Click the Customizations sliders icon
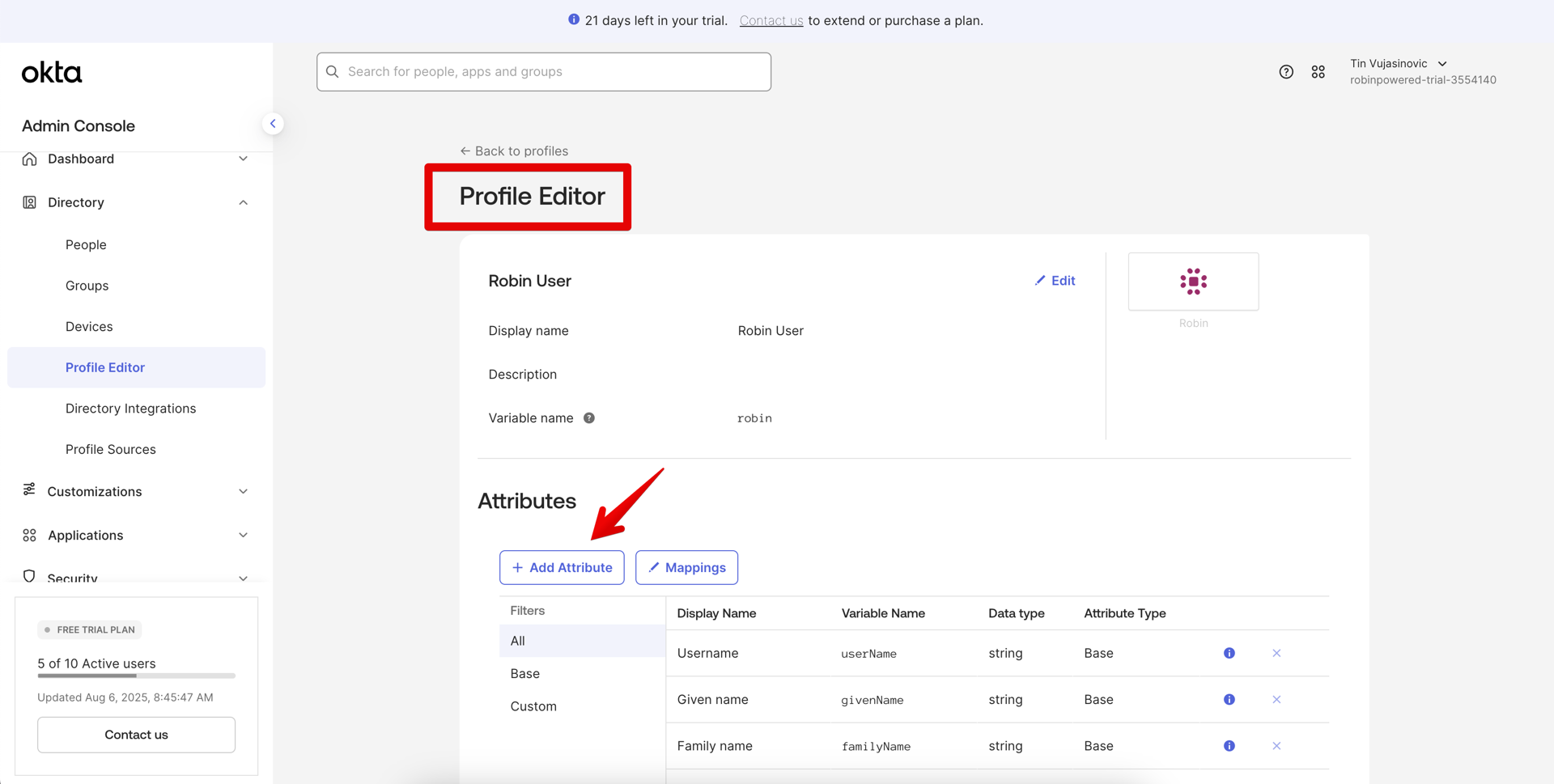 (30, 489)
